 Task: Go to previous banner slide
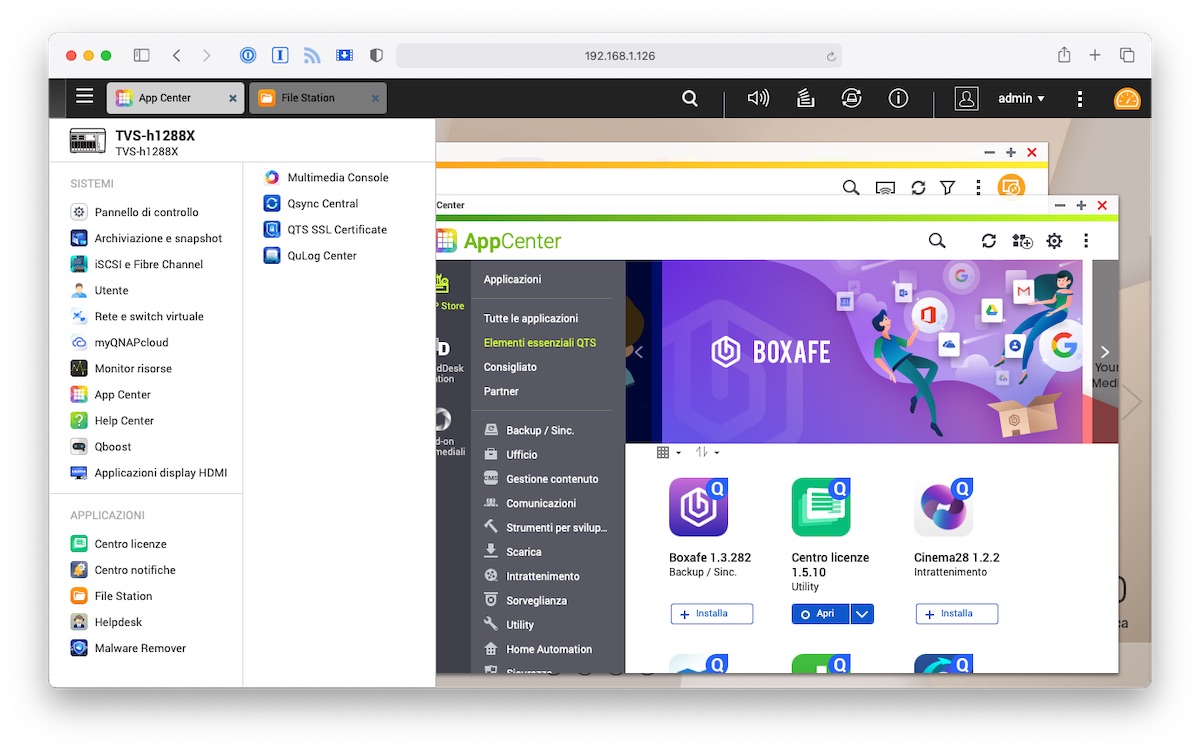tap(640, 352)
